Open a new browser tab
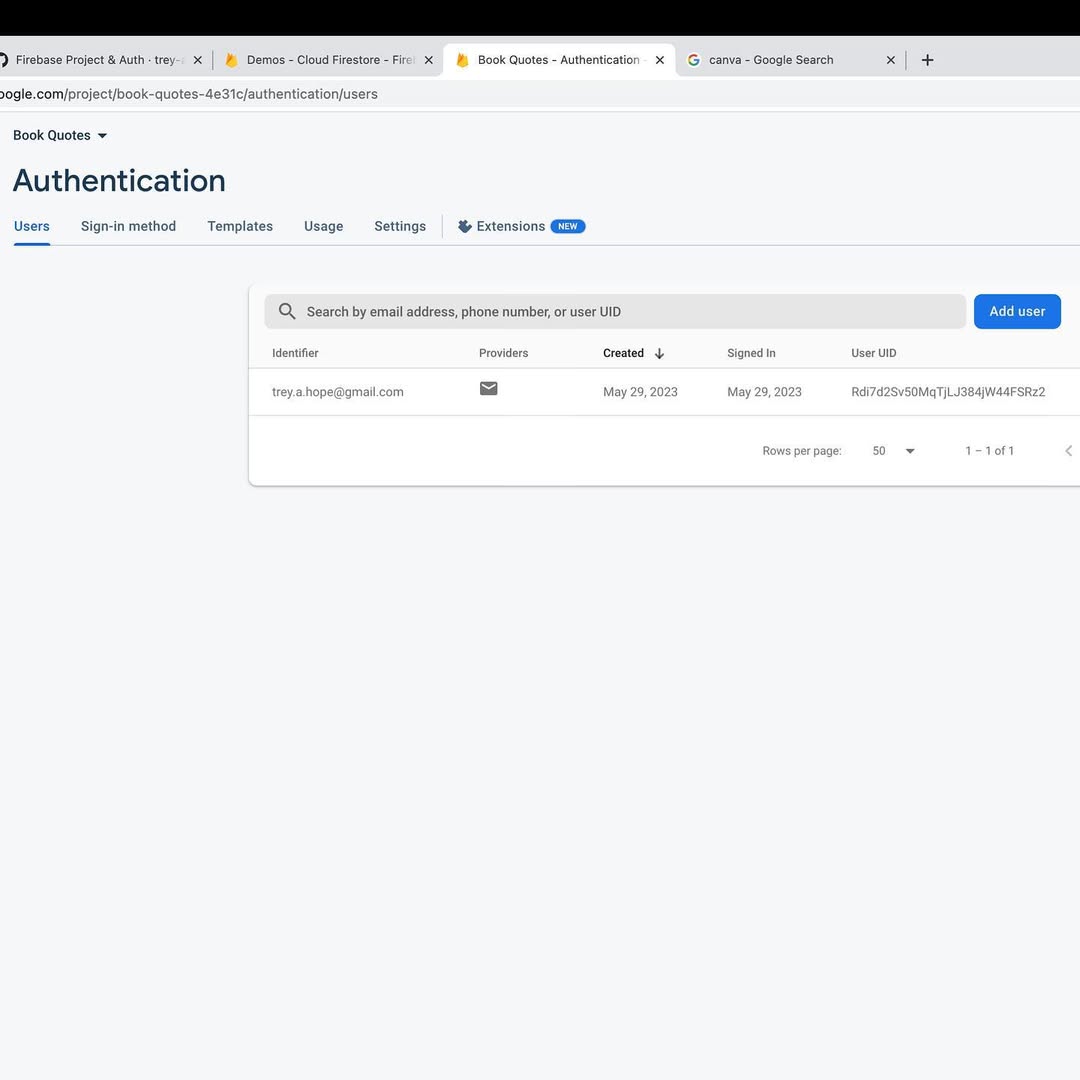Viewport: 1080px width, 1080px height. 927,60
